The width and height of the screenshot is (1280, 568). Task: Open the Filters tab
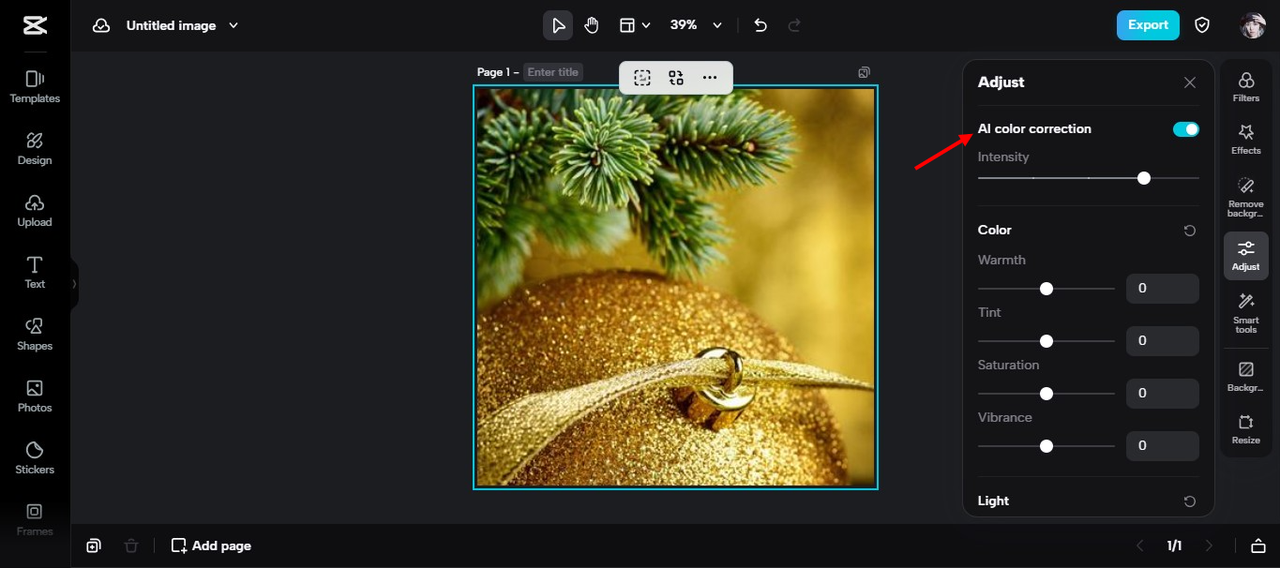point(1246,87)
